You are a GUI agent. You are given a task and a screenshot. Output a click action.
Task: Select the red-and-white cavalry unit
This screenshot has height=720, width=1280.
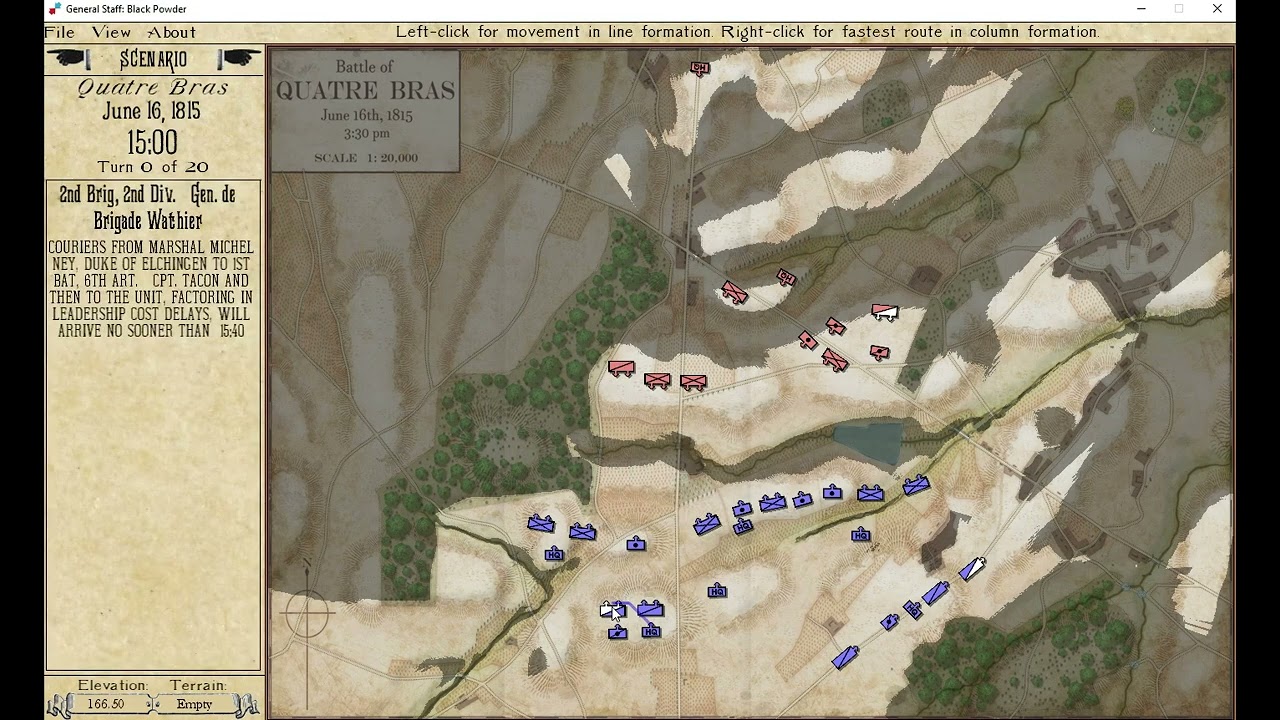click(x=884, y=312)
